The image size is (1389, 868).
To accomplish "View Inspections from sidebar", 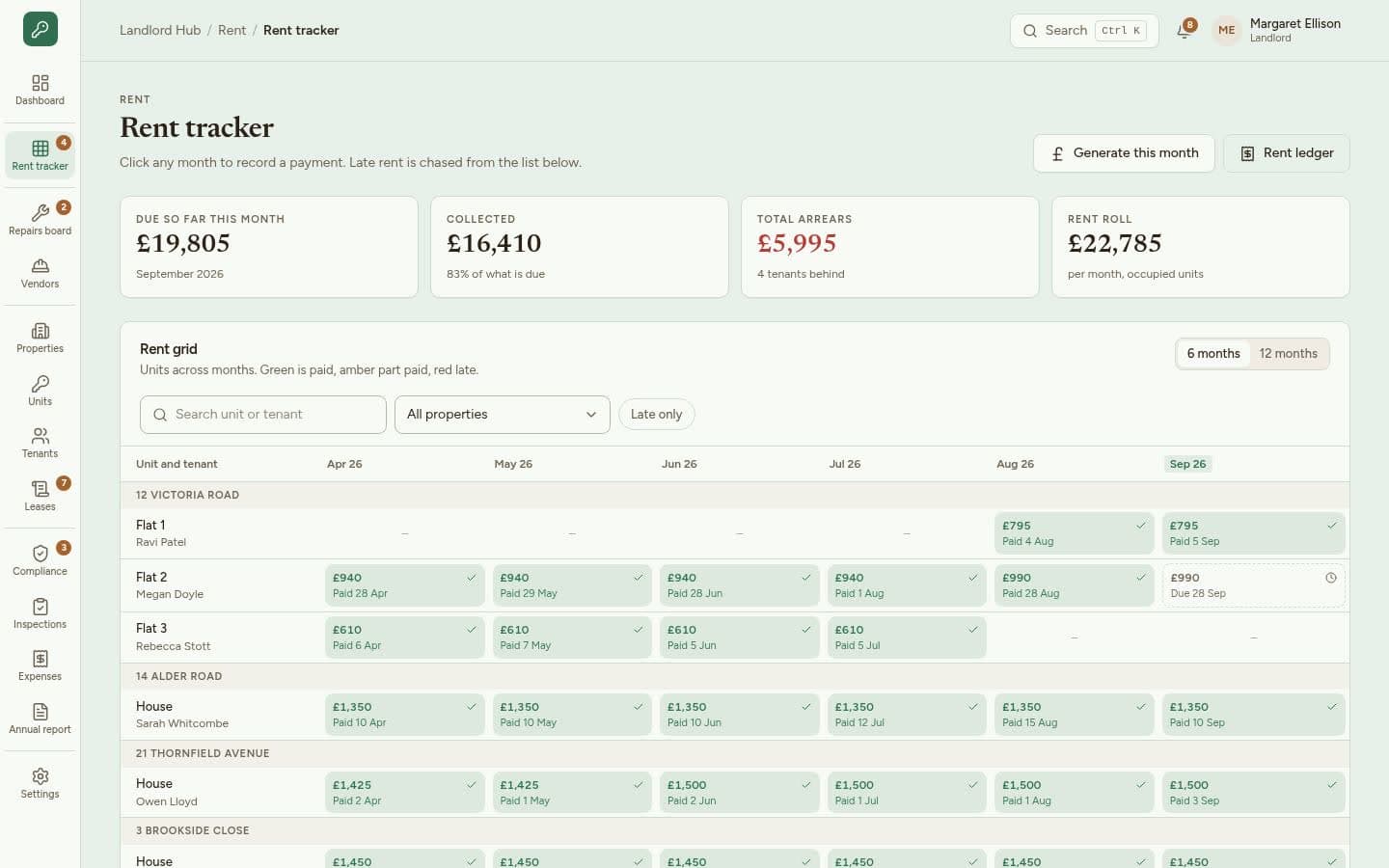I will pyautogui.click(x=41, y=613).
